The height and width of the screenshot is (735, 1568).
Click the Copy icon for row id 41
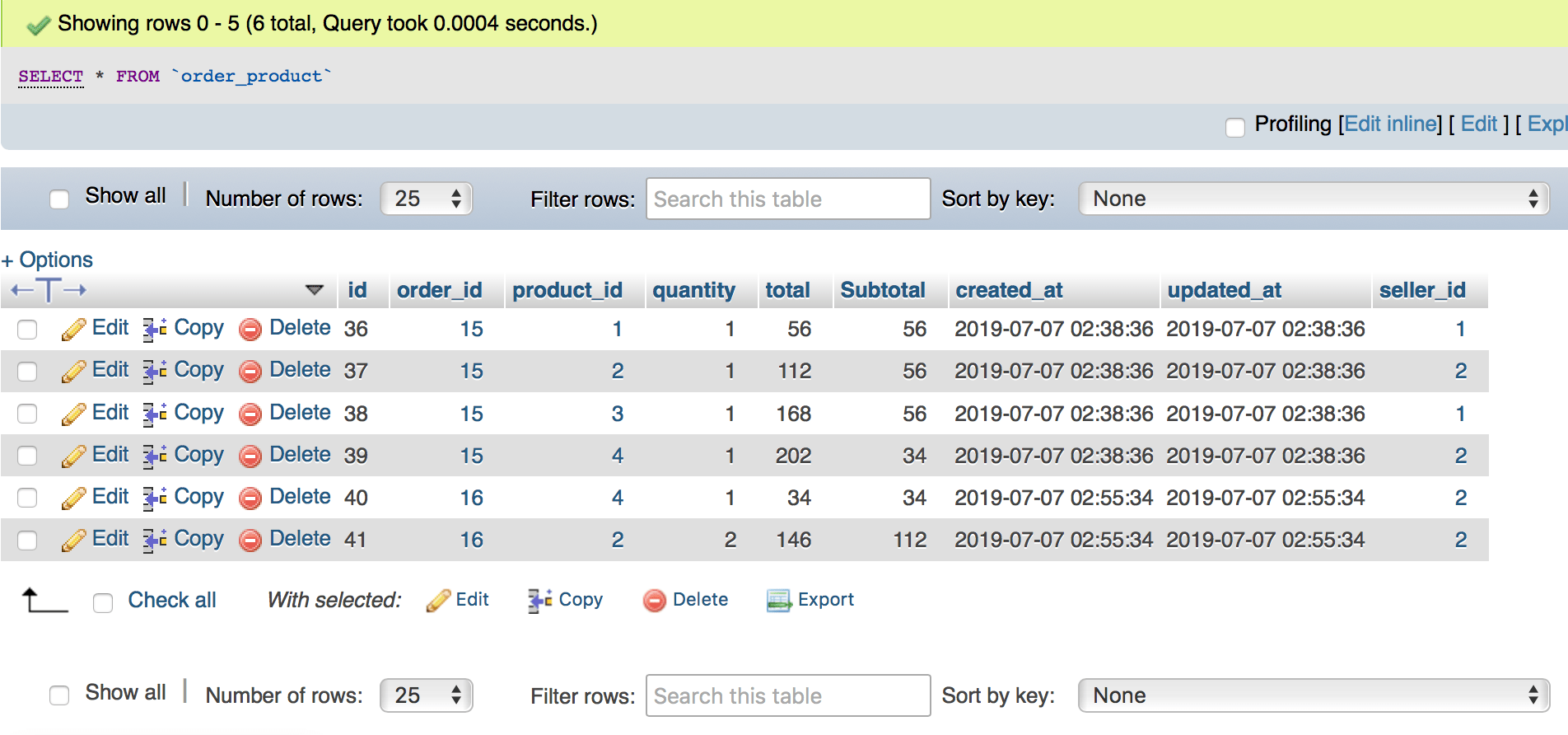point(155,540)
